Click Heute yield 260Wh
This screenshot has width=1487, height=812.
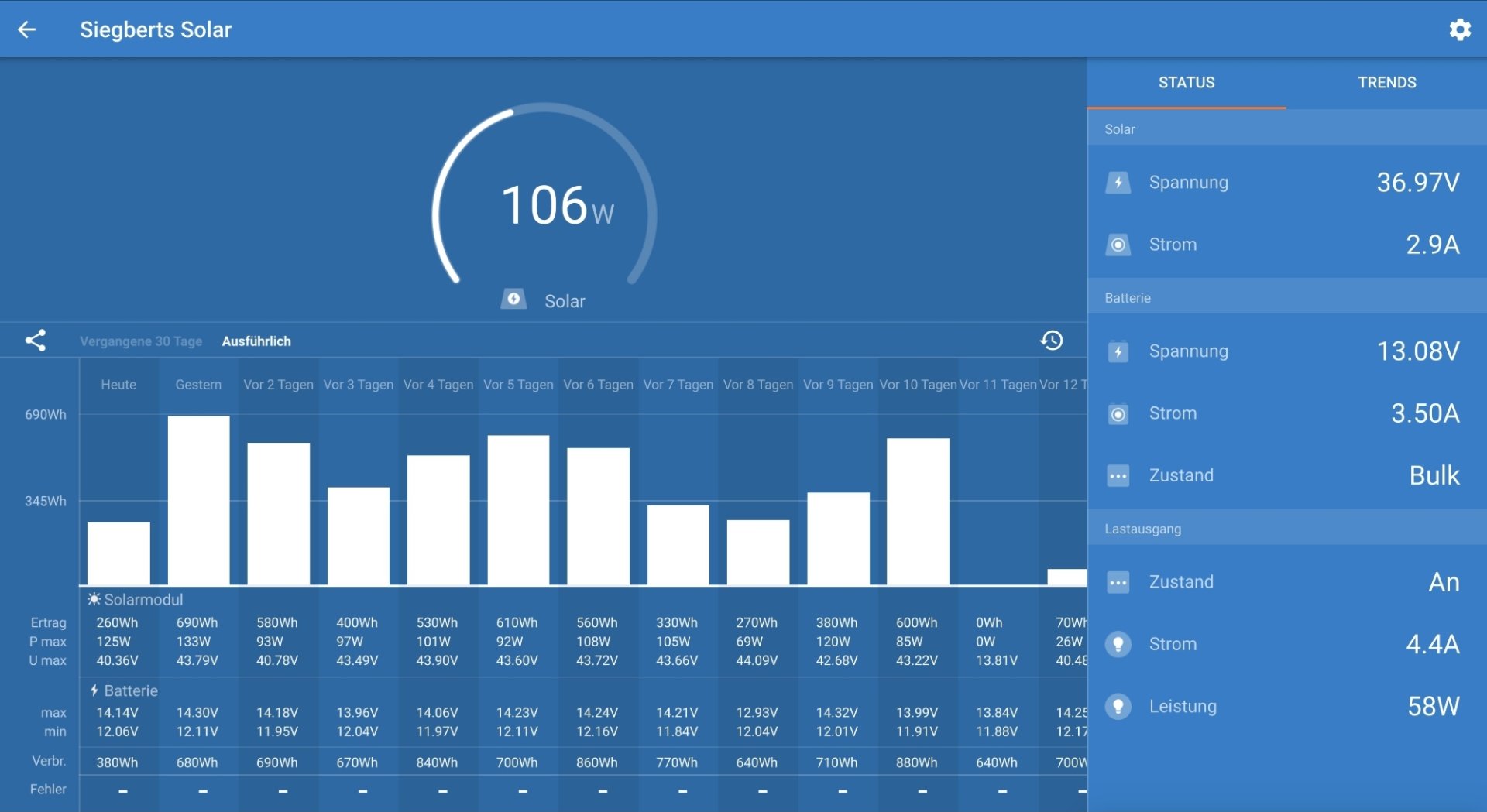[x=117, y=622]
